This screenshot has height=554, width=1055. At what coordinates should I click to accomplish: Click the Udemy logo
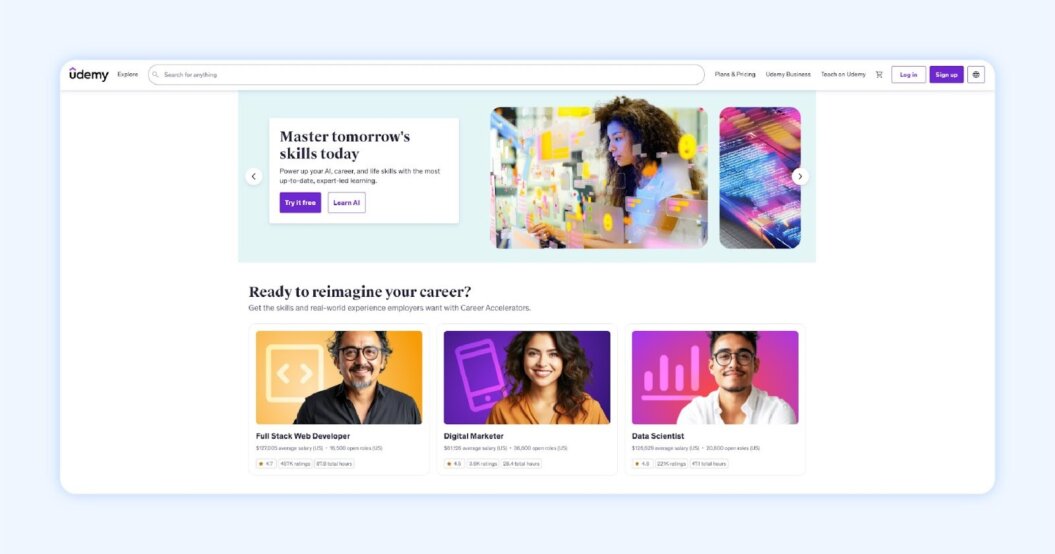click(x=88, y=74)
